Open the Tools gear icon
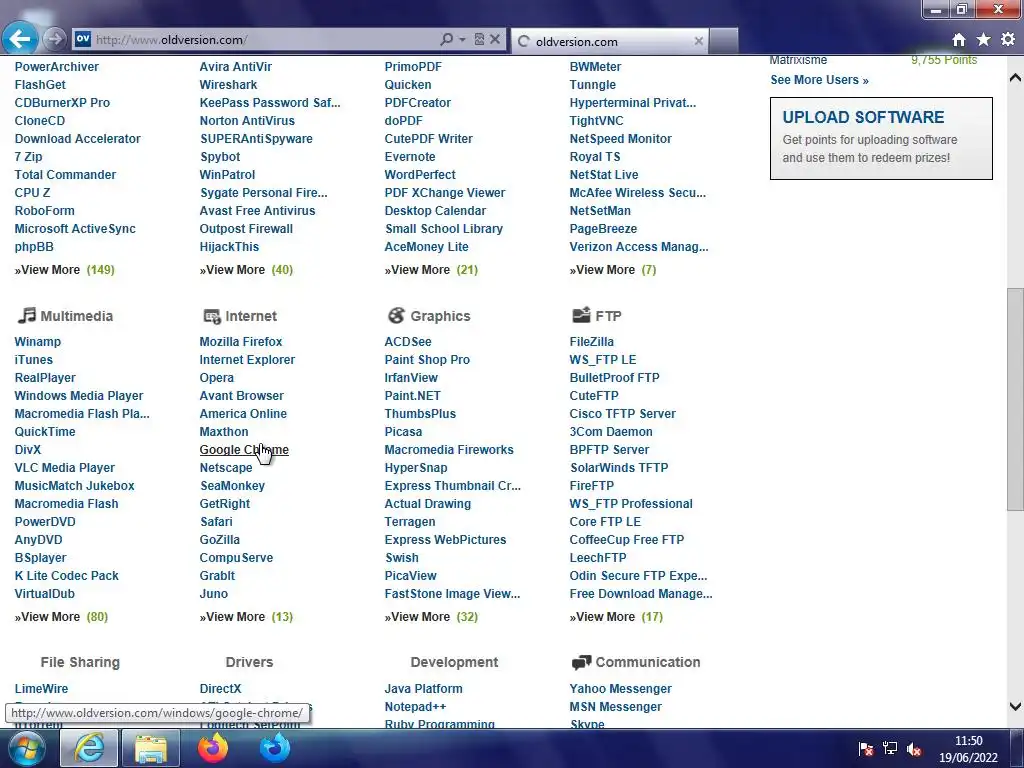This screenshot has width=1024, height=768. tap(1008, 40)
